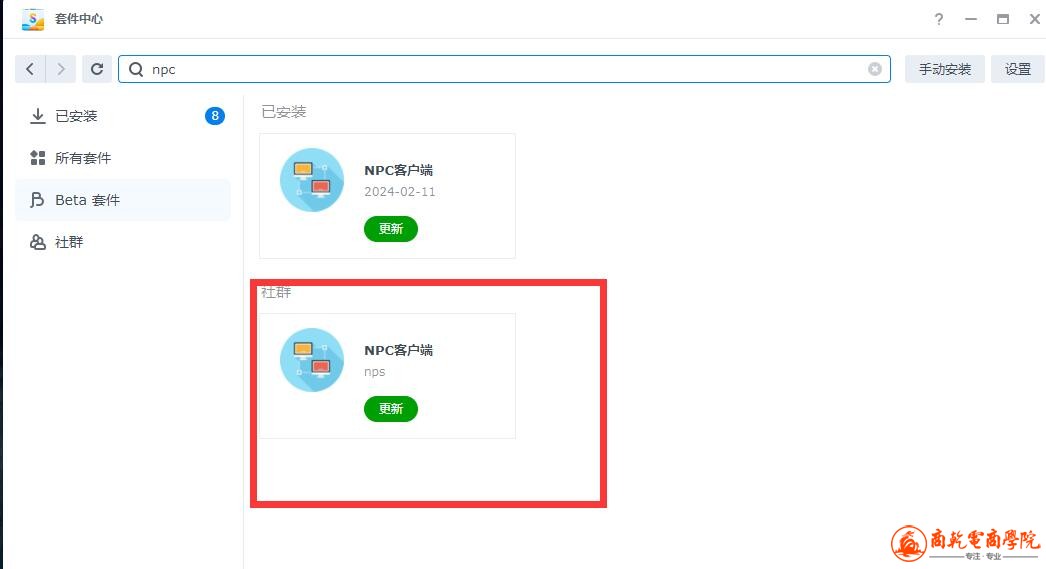Screen dimensions: 1046x569
Task: Update community NPC客户端 from nps
Action: click(391, 409)
